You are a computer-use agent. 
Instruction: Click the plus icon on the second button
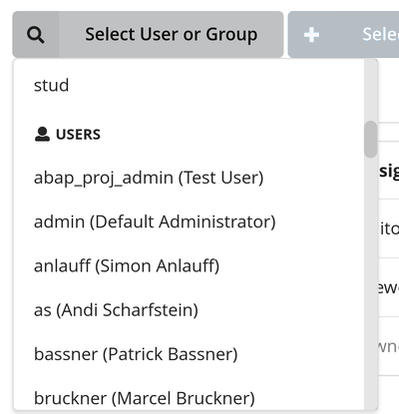311,35
